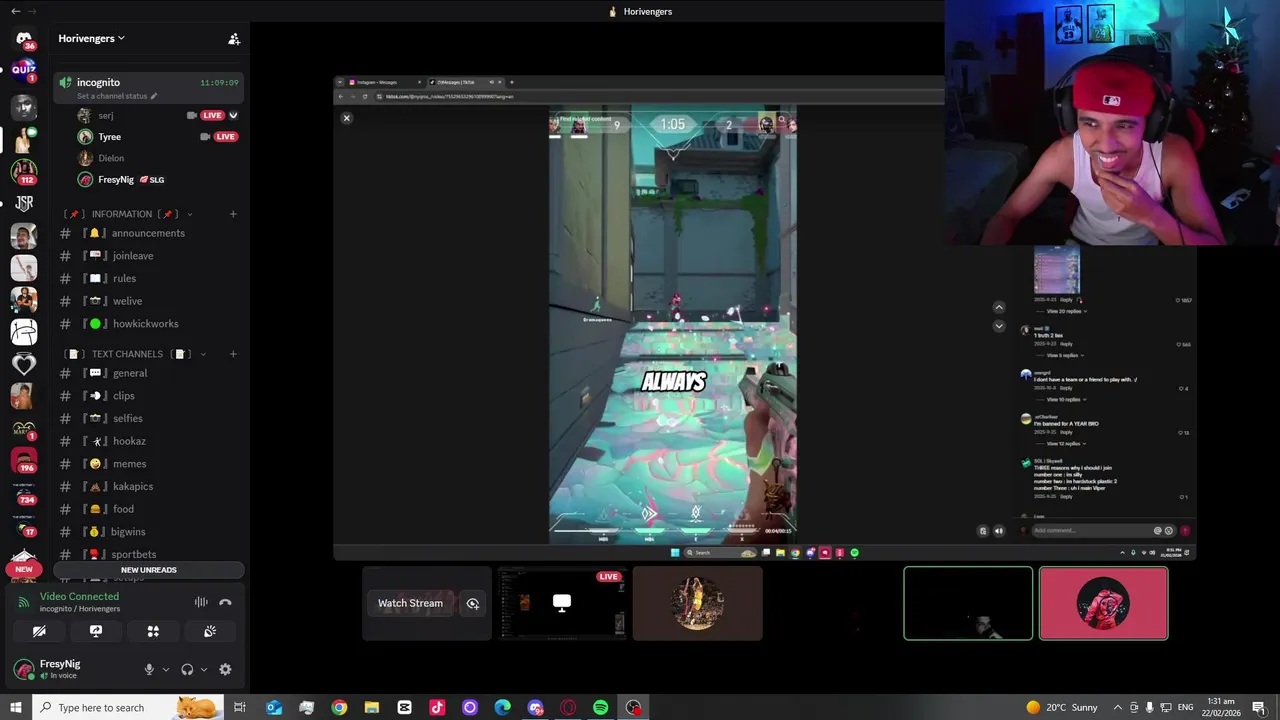1280x720 pixels.
Task: Open the JSR server icon
Action: tap(24, 203)
